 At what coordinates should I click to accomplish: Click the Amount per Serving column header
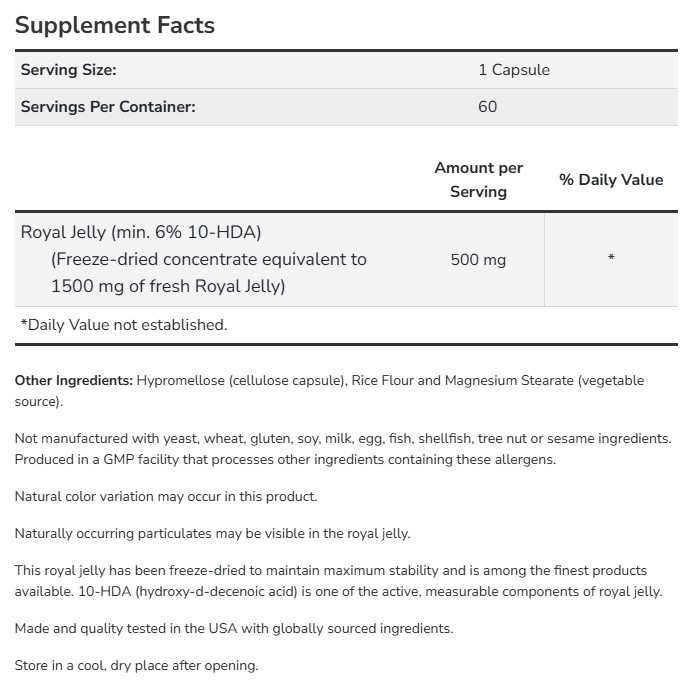pos(478,180)
